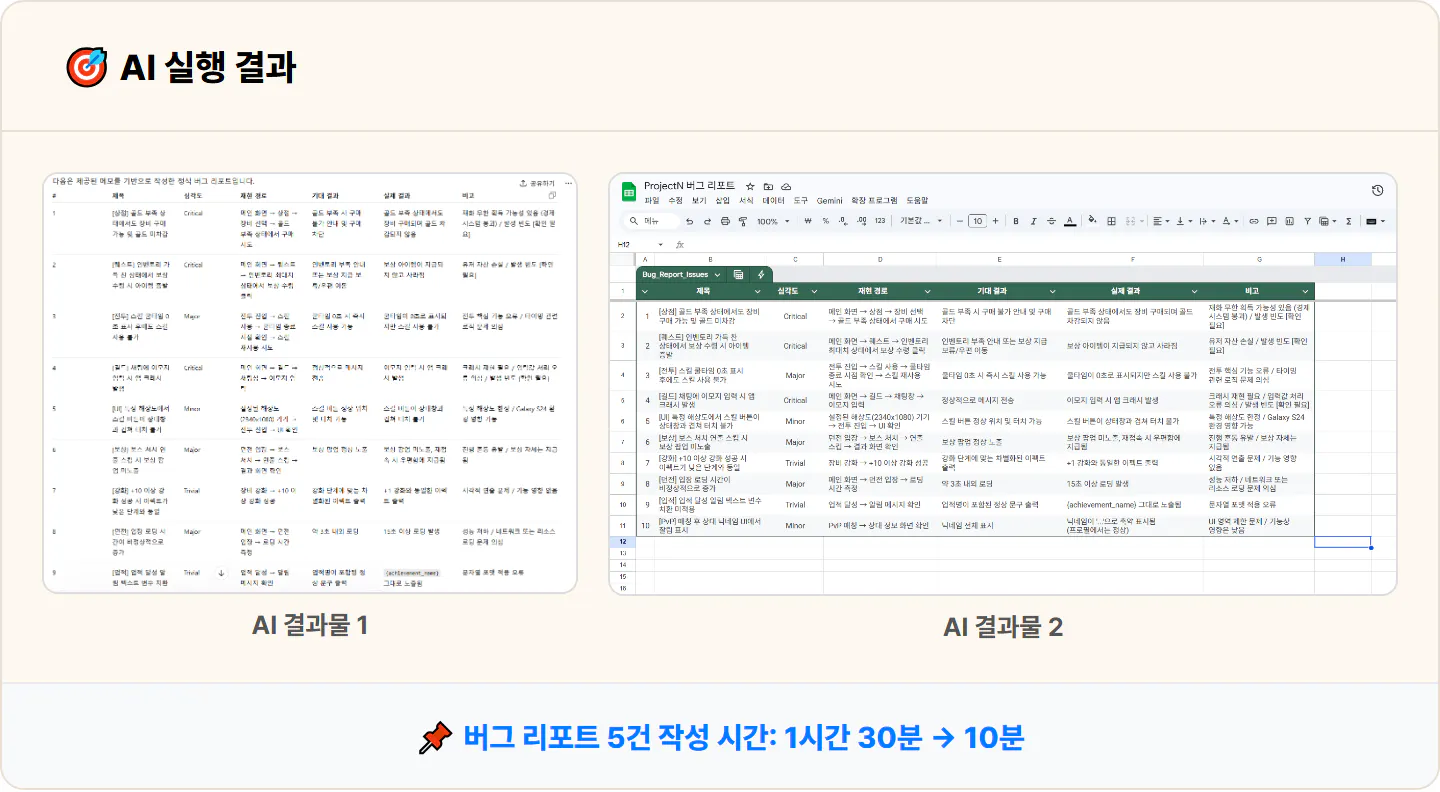Open version history clock icon
Viewport: 1440px width, 792px height.
pyautogui.click(x=1377, y=191)
